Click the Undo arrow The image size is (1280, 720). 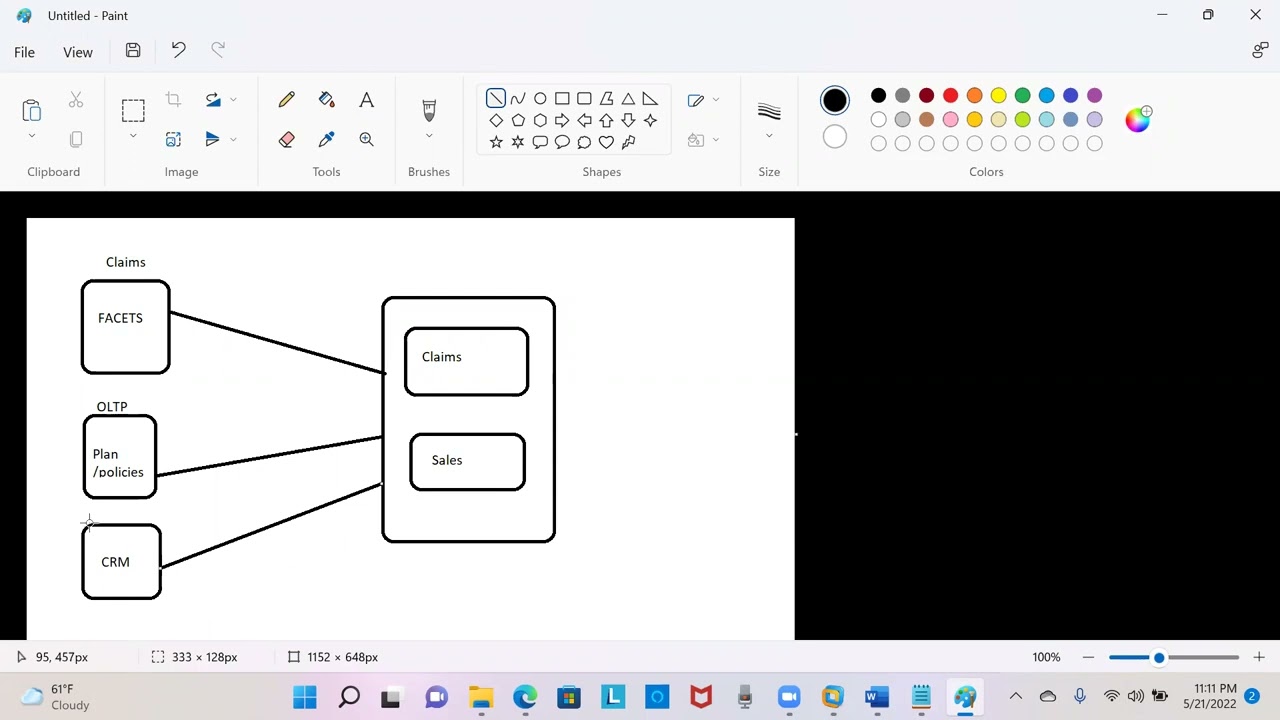178,50
